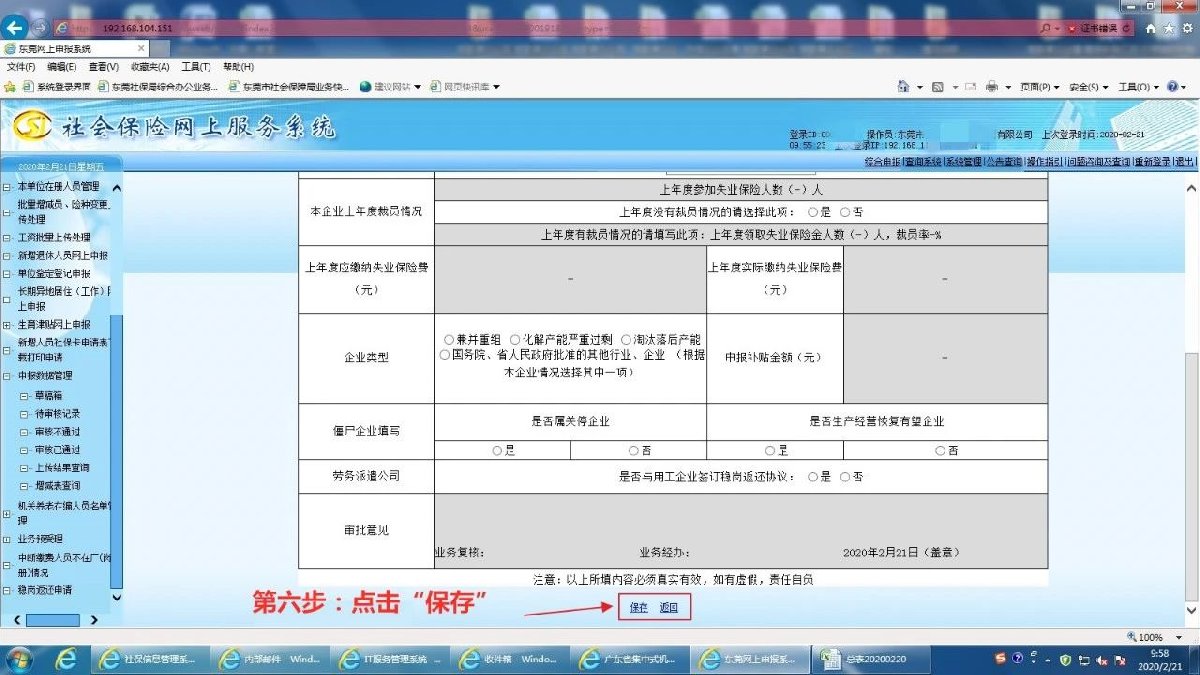Open 操作指引 in top navigation
The image size is (1200, 675).
pos(1044,161)
